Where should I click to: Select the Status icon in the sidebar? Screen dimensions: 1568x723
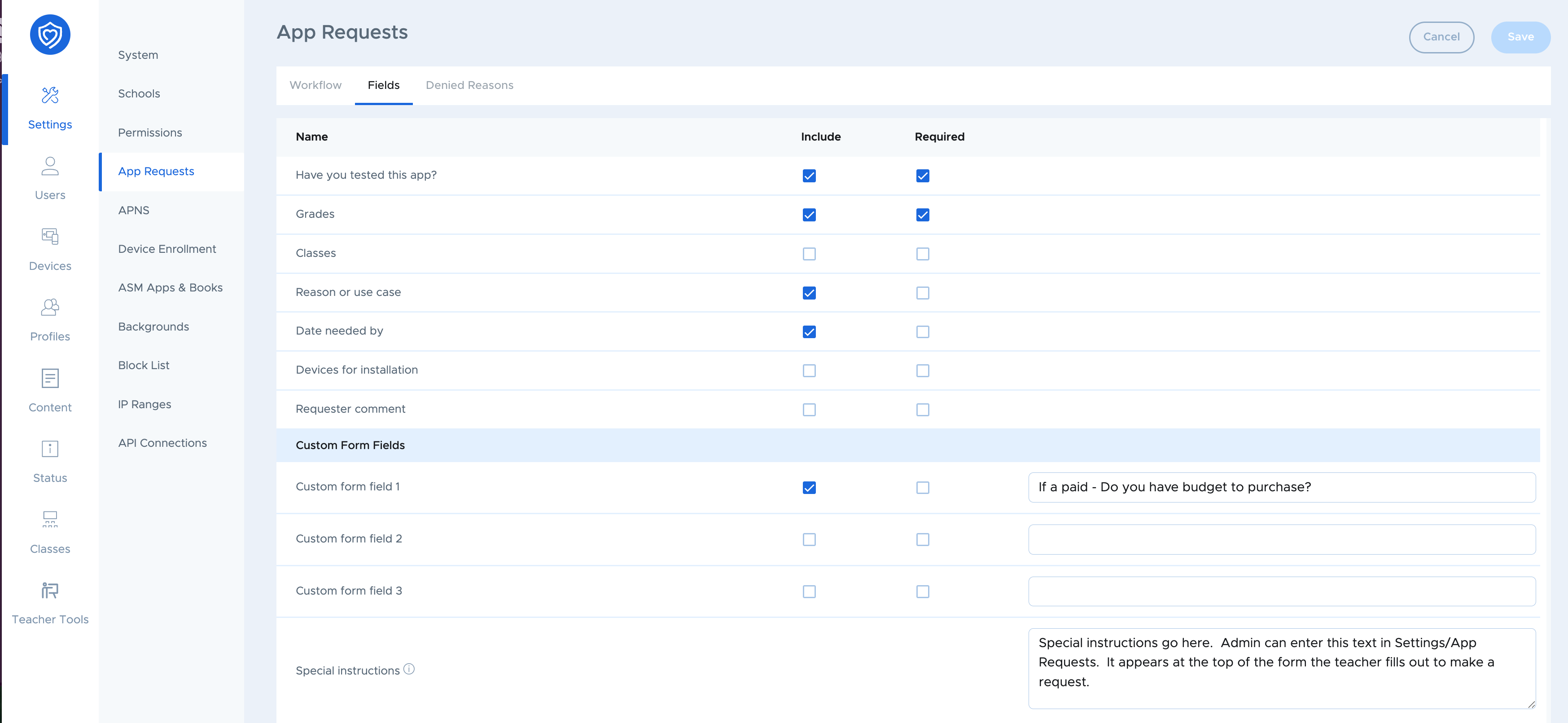click(x=50, y=461)
